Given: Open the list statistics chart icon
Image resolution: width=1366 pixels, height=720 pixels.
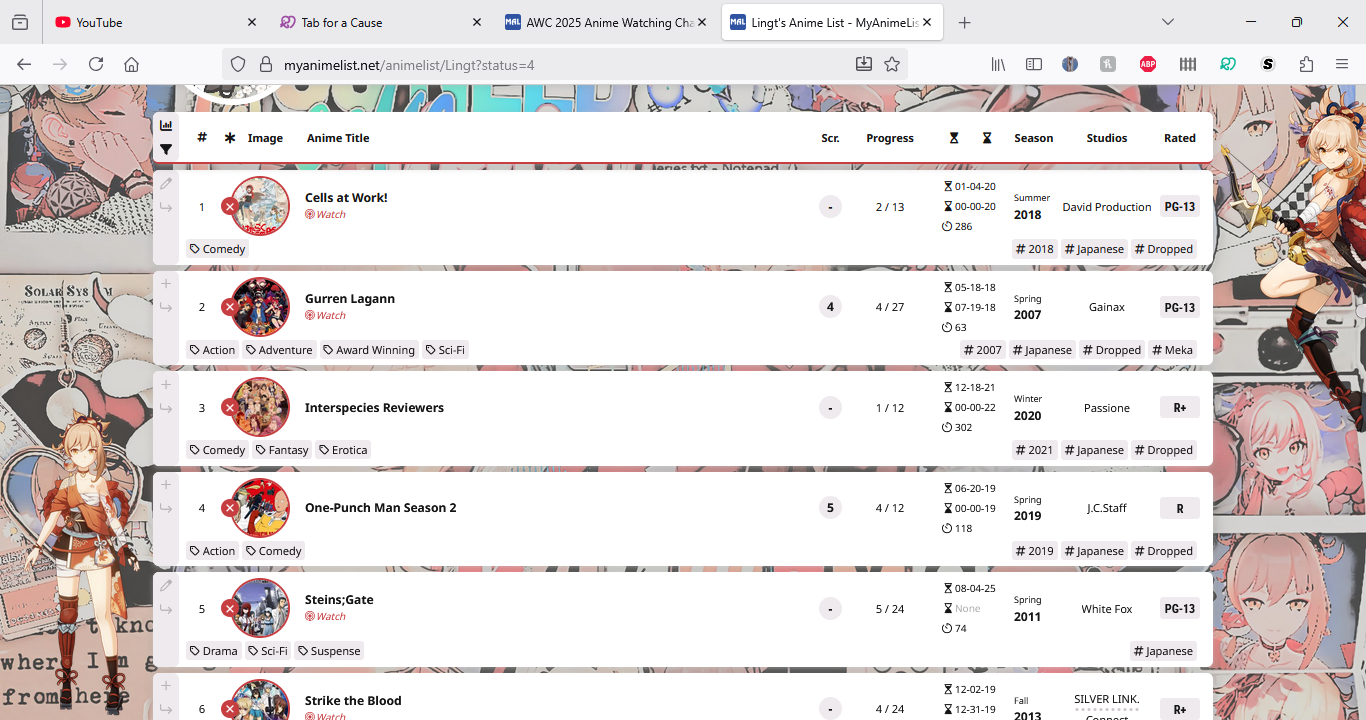Looking at the screenshot, I should click(x=166, y=125).
